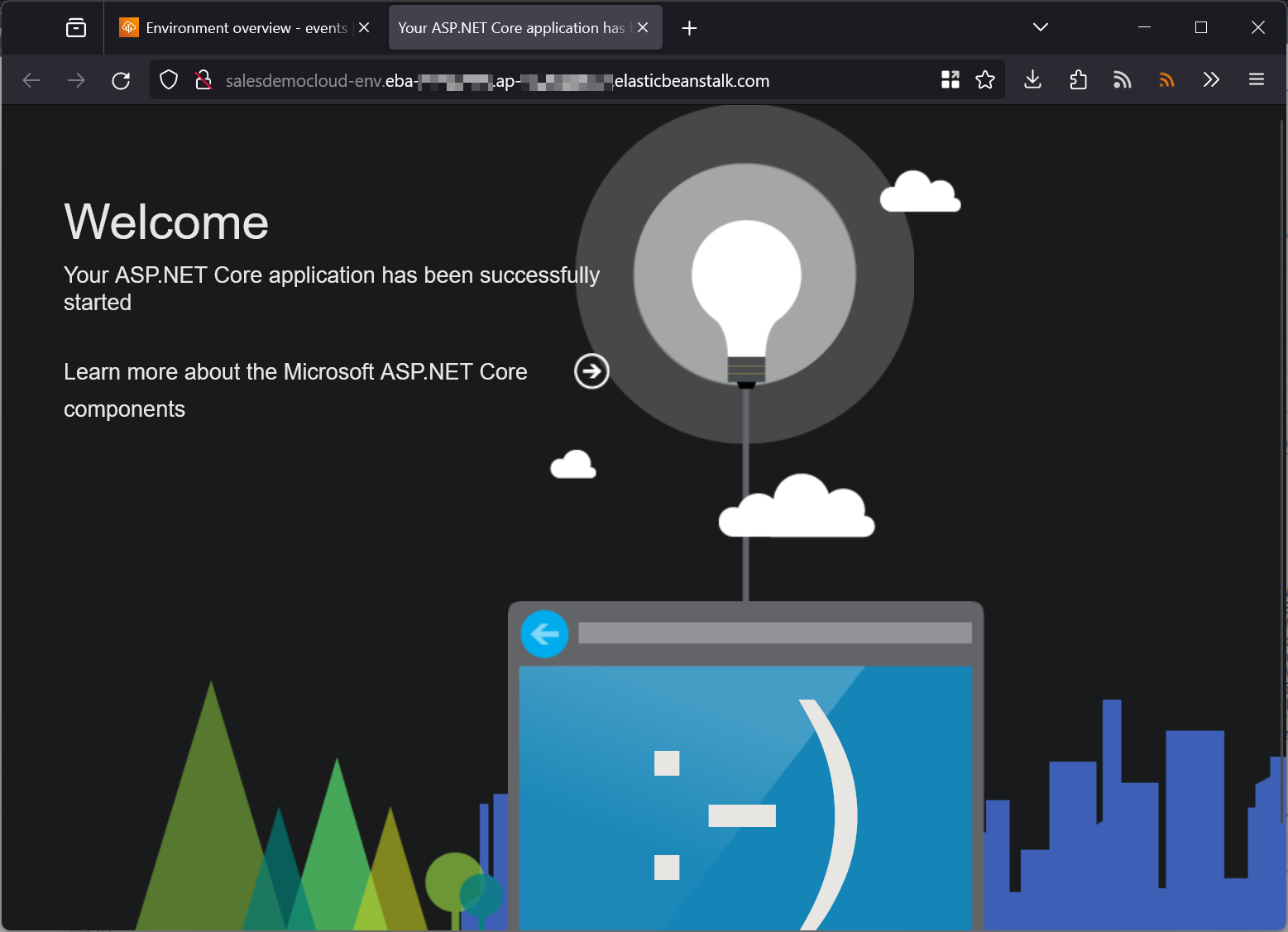The height and width of the screenshot is (932, 1288).
Task: Click the crossed-out padlock insecure icon
Action: pyautogui.click(x=203, y=79)
